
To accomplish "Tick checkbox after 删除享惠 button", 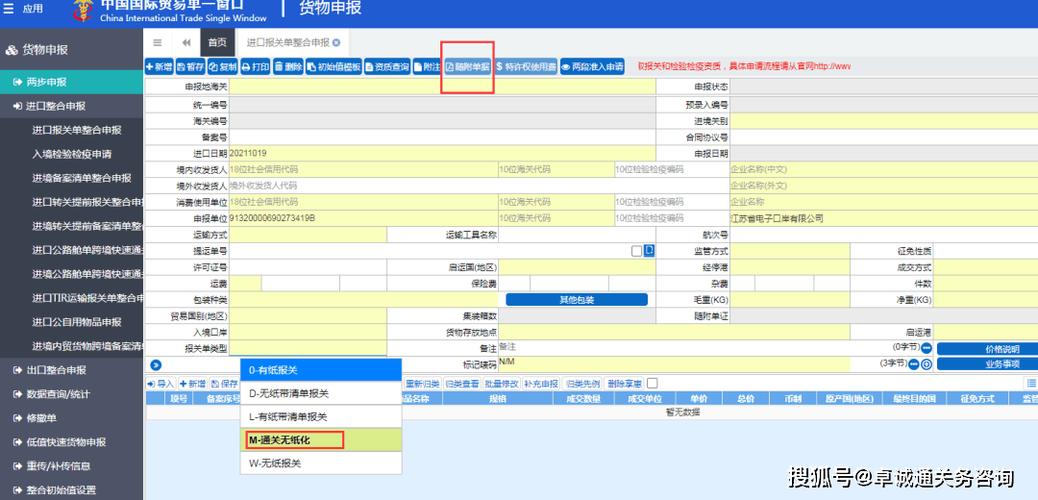I will tap(652, 383).
